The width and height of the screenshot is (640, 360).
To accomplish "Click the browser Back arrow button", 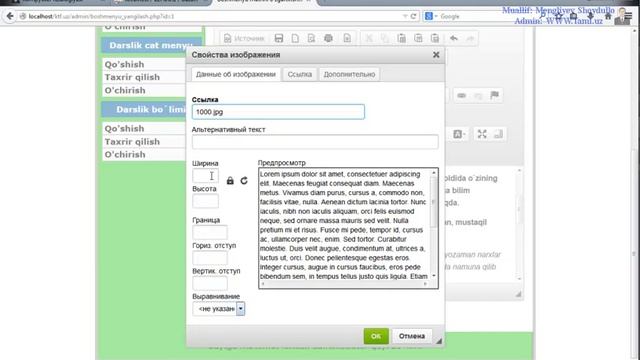I will tap(10, 16).
